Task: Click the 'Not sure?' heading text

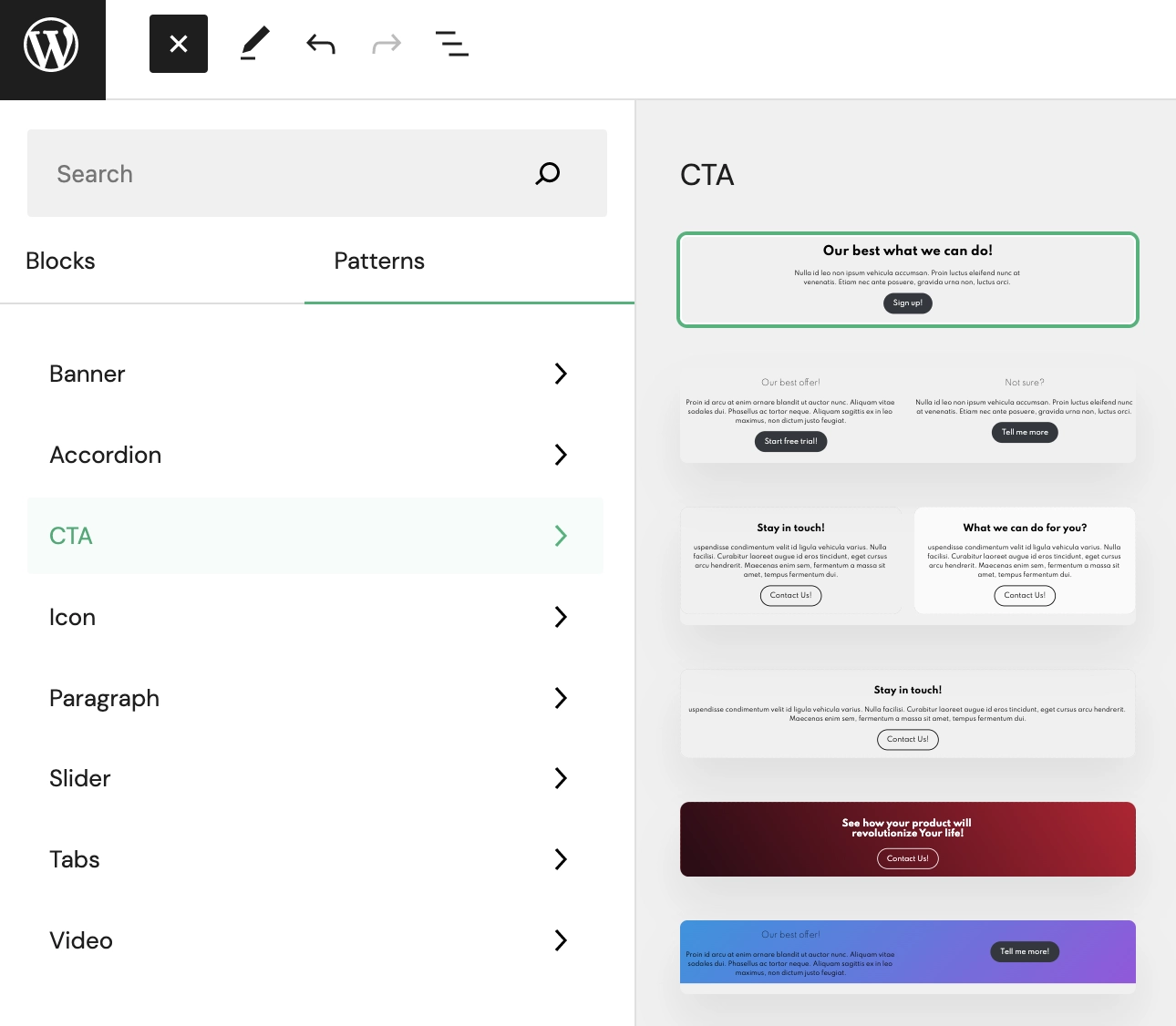Action: click(x=1025, y=383)
